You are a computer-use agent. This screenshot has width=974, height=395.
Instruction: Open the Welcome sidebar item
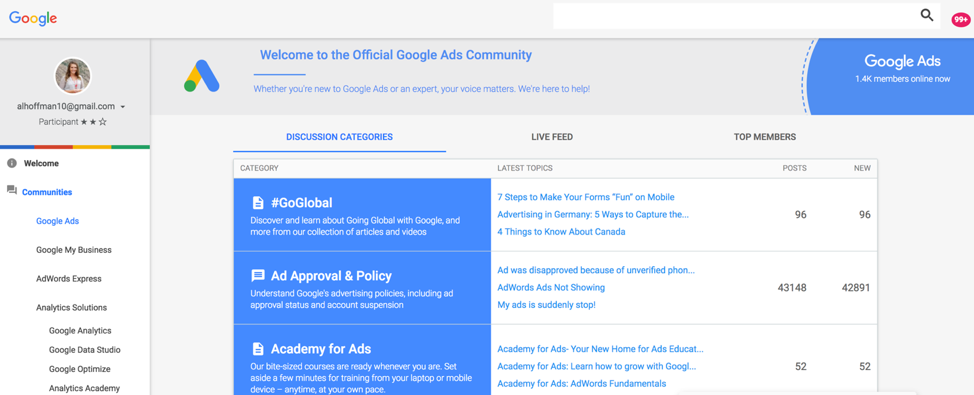pyautogui.click(x=41, y=163)
